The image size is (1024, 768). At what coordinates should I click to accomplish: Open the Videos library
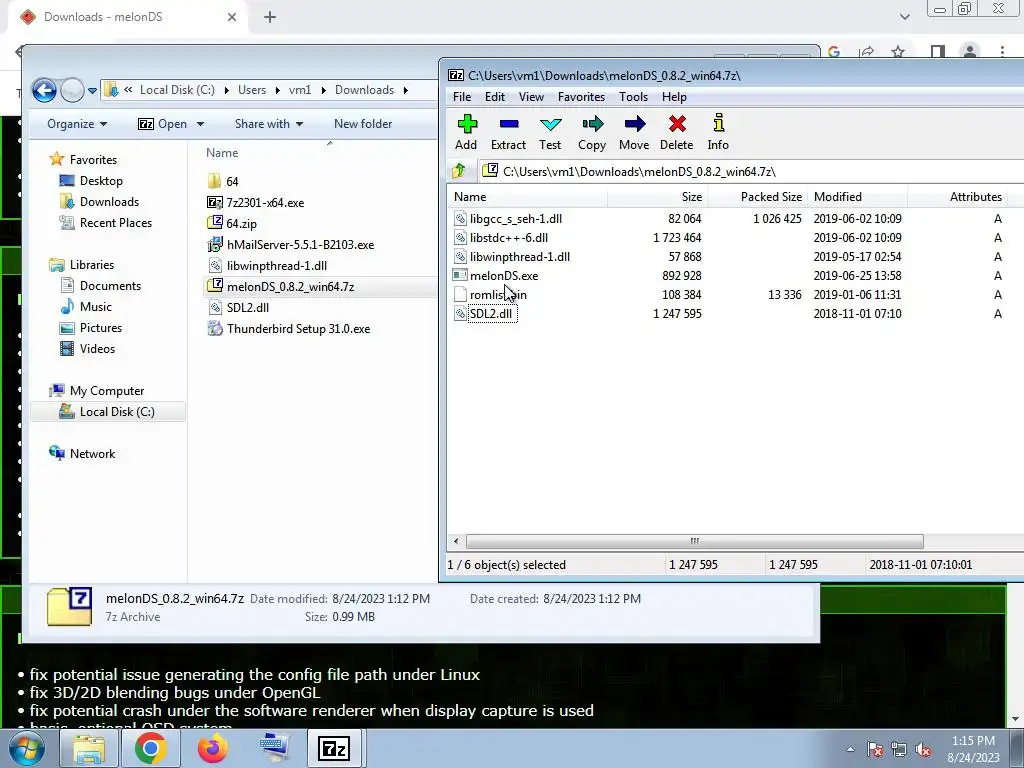[87, 349]
